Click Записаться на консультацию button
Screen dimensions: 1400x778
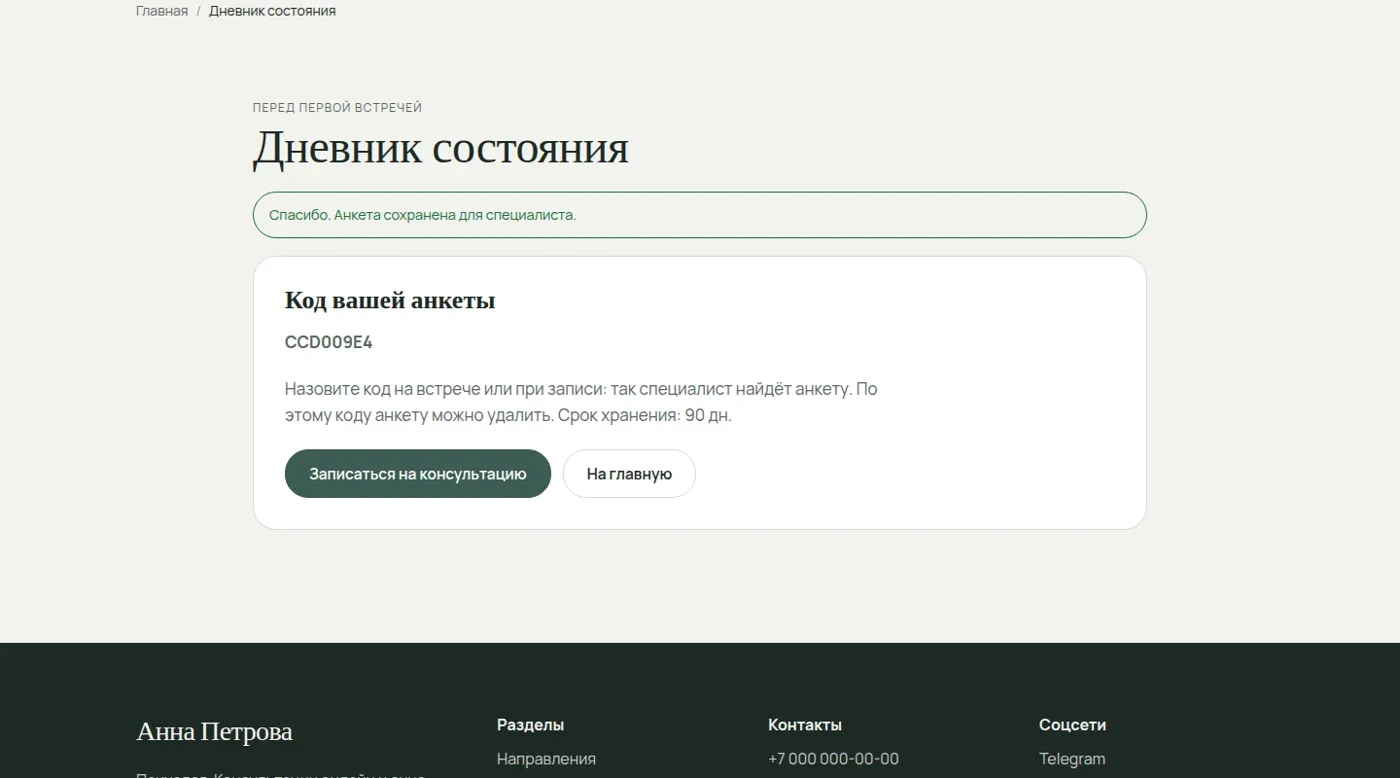click(418, 474)
